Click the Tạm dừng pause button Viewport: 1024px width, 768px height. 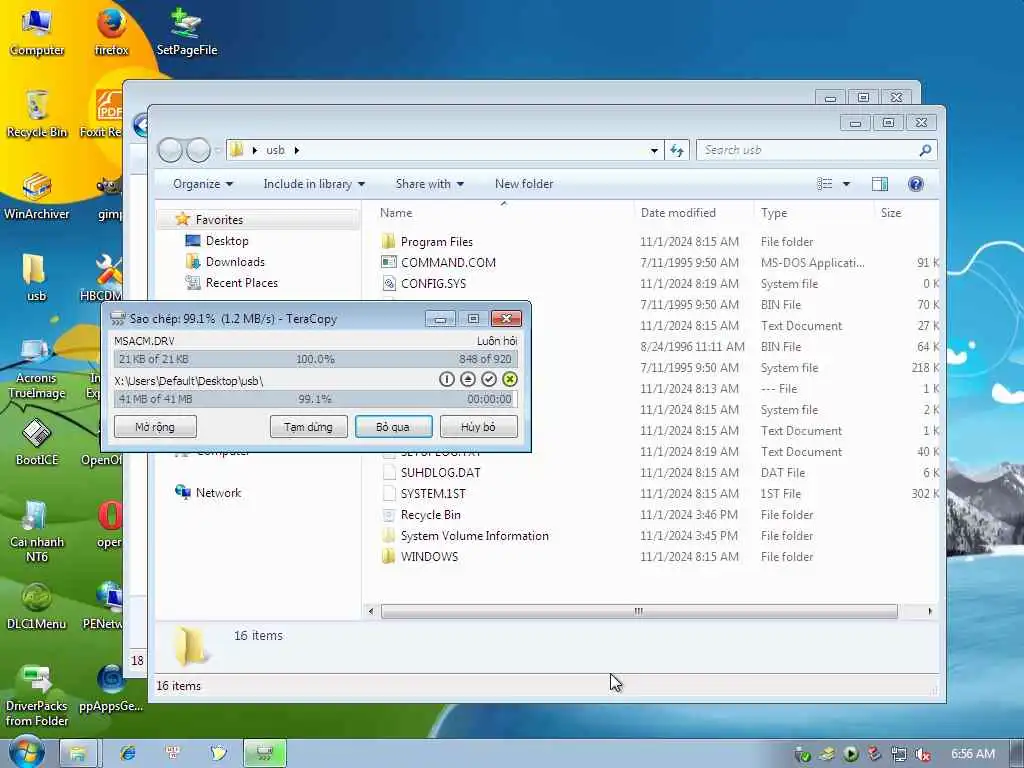pos(308,427)
